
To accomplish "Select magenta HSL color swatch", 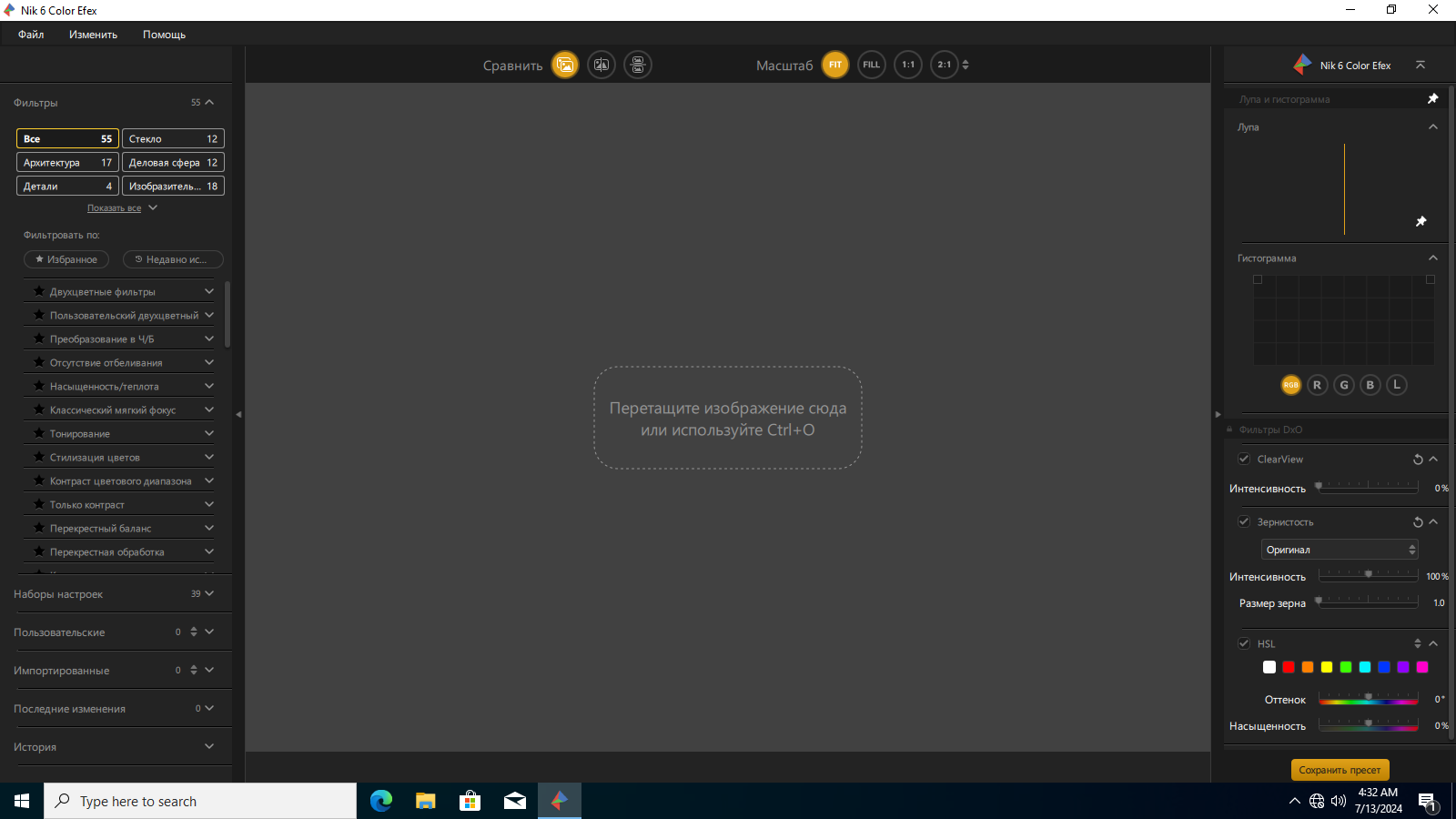I will point(1422,667).
